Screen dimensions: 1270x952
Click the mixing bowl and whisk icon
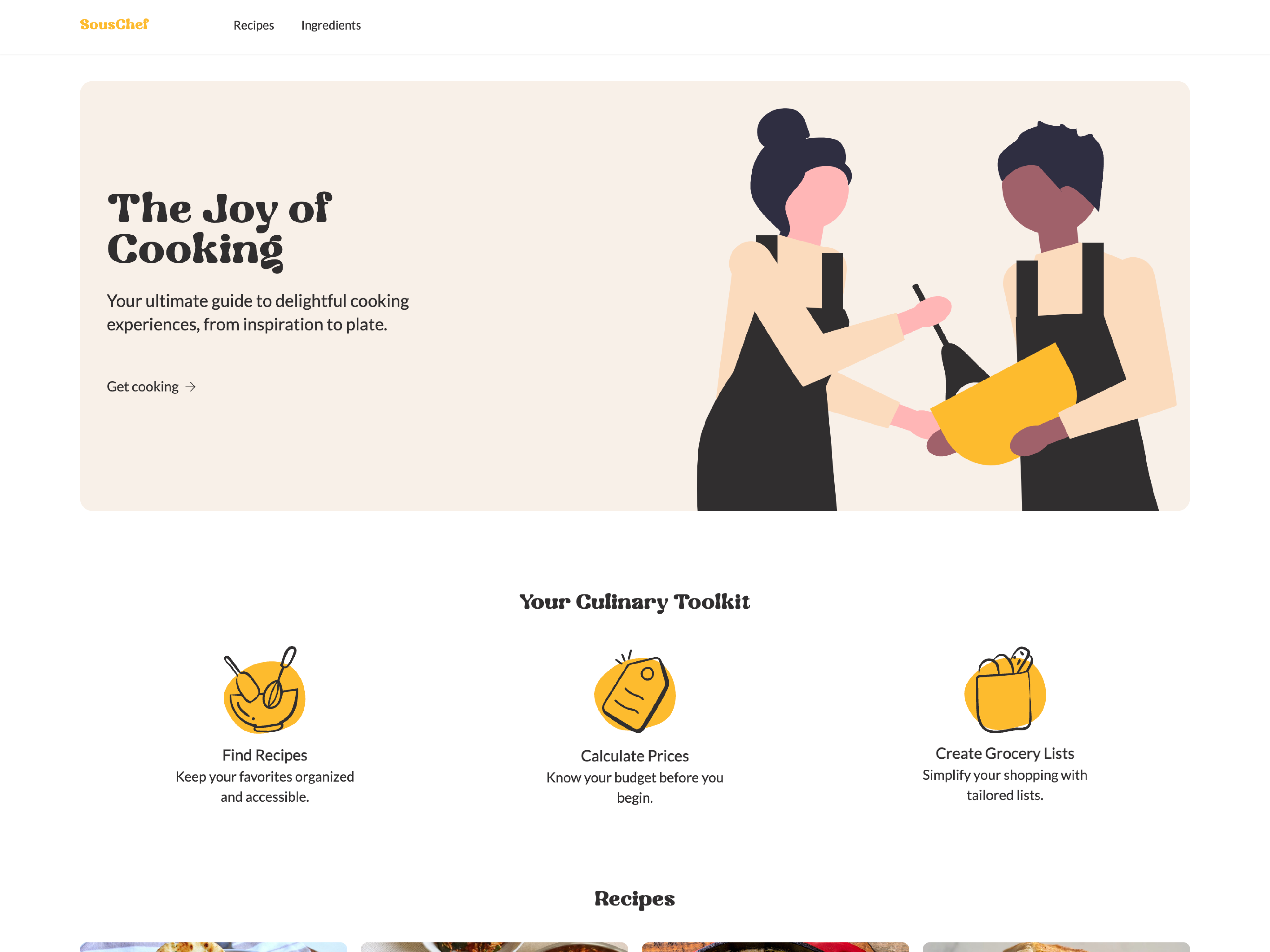[x=265, y=690]
